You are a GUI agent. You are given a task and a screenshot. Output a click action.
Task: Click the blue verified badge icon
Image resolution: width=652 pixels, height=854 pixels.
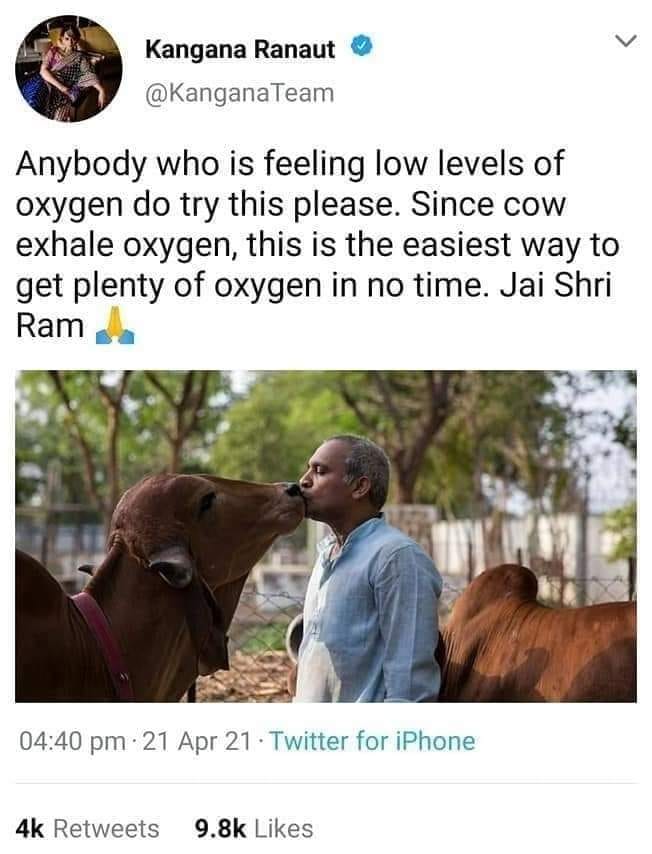[361, 46]
